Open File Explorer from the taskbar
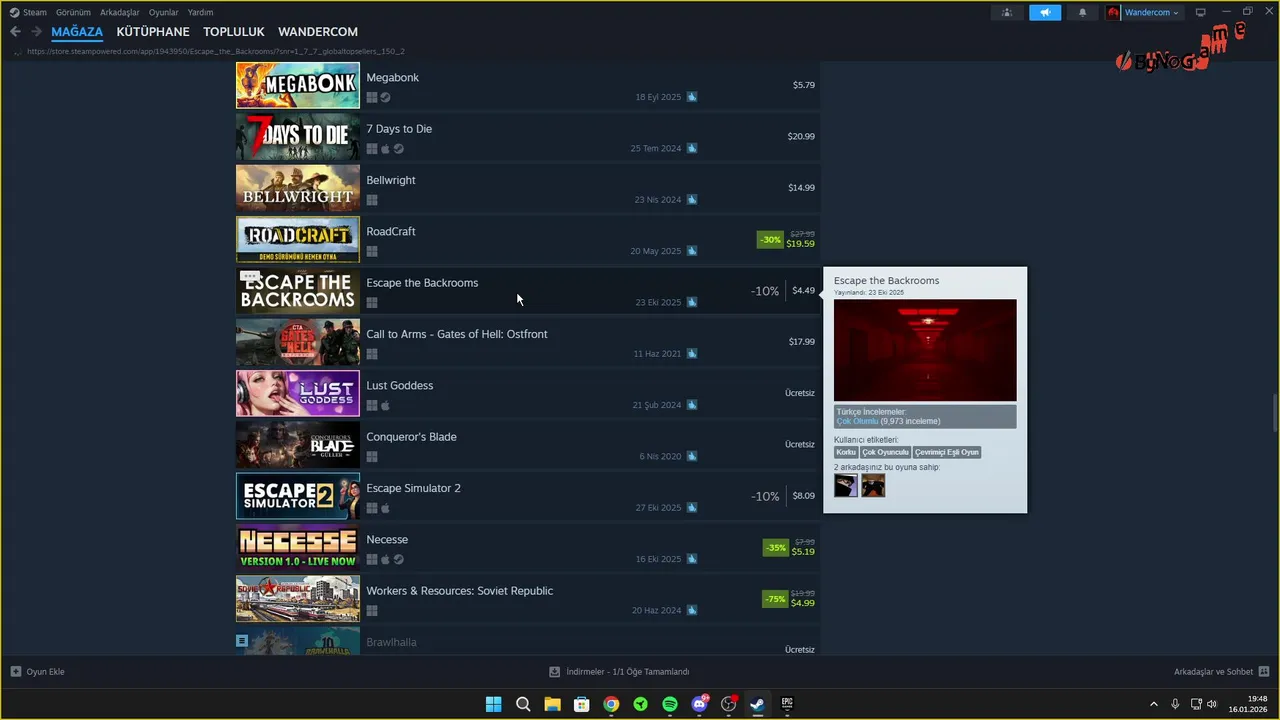Image resolution: width=1280 pixels, height=720 pixels. pos(552,704)
